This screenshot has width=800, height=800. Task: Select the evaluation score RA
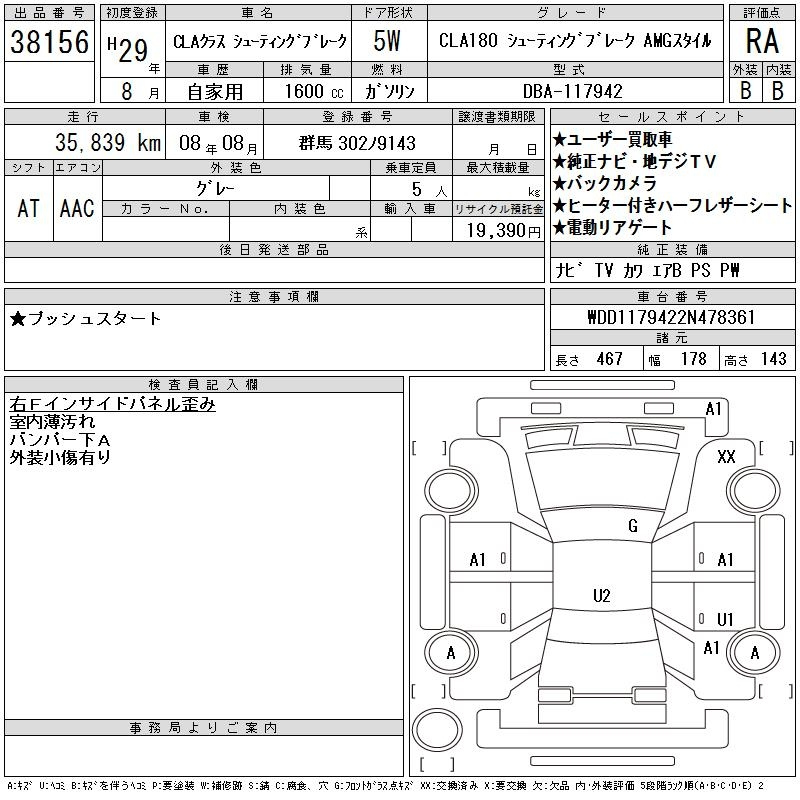(x=762, y=41)
